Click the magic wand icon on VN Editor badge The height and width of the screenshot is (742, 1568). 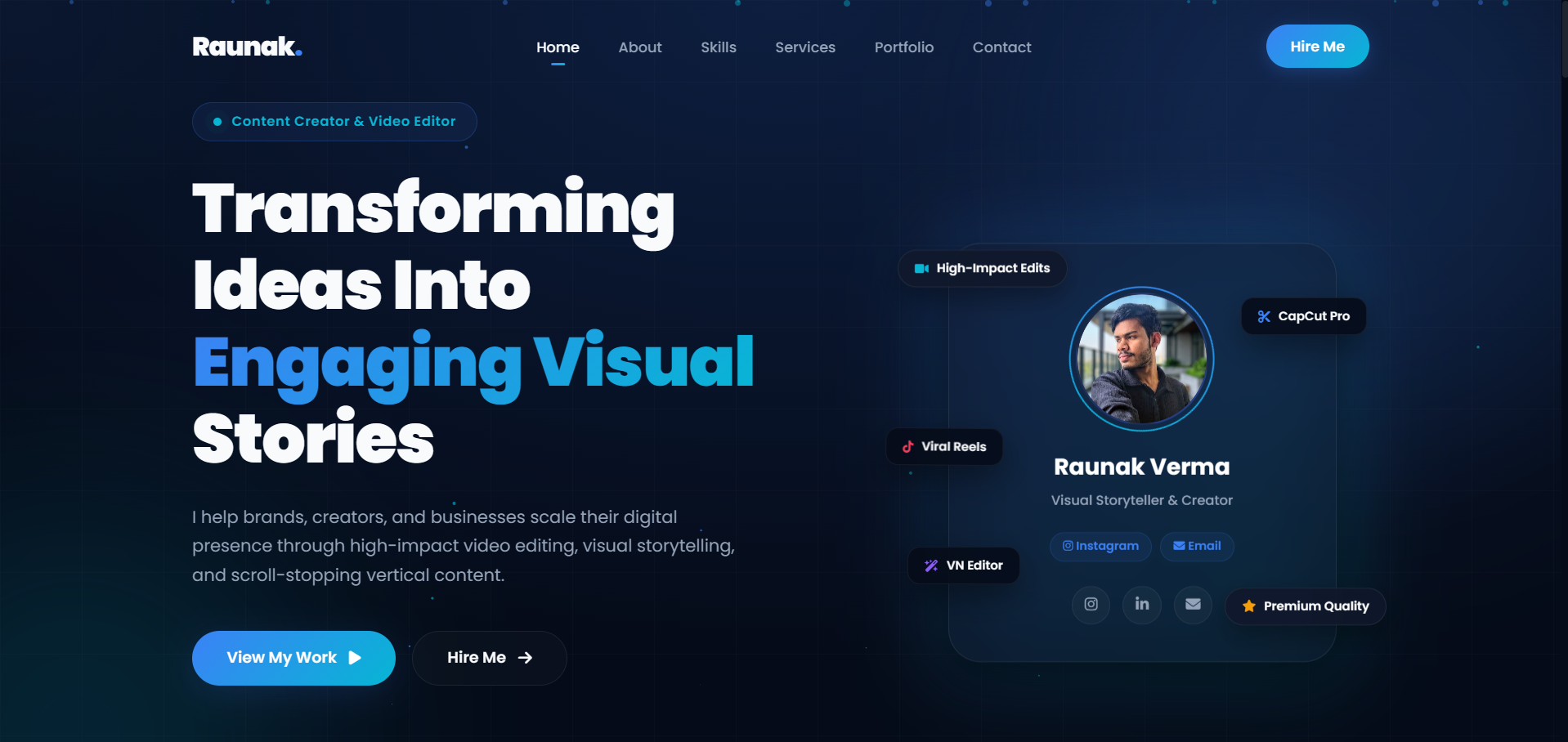tap(931, 565)
